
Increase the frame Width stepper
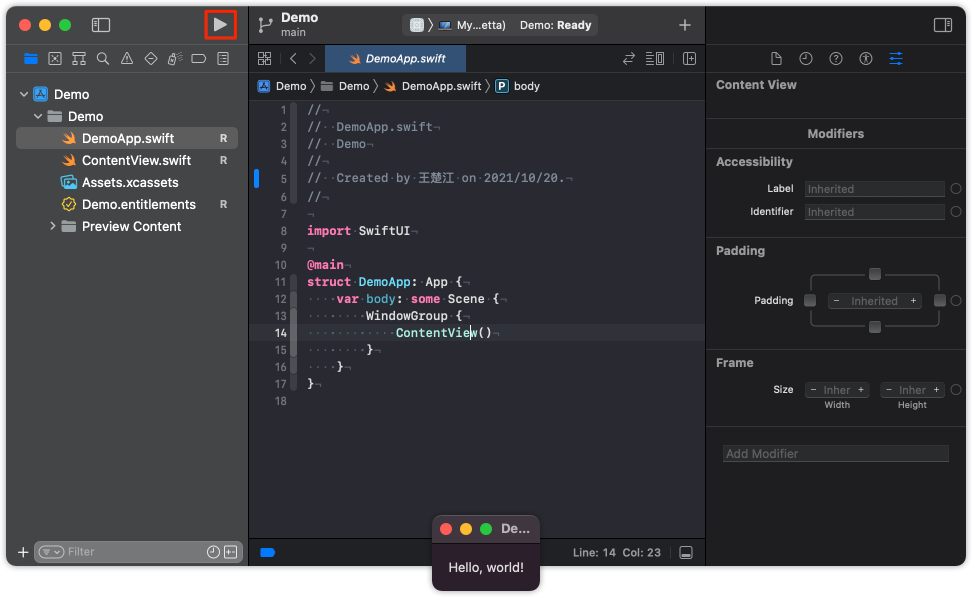point(861,390)
